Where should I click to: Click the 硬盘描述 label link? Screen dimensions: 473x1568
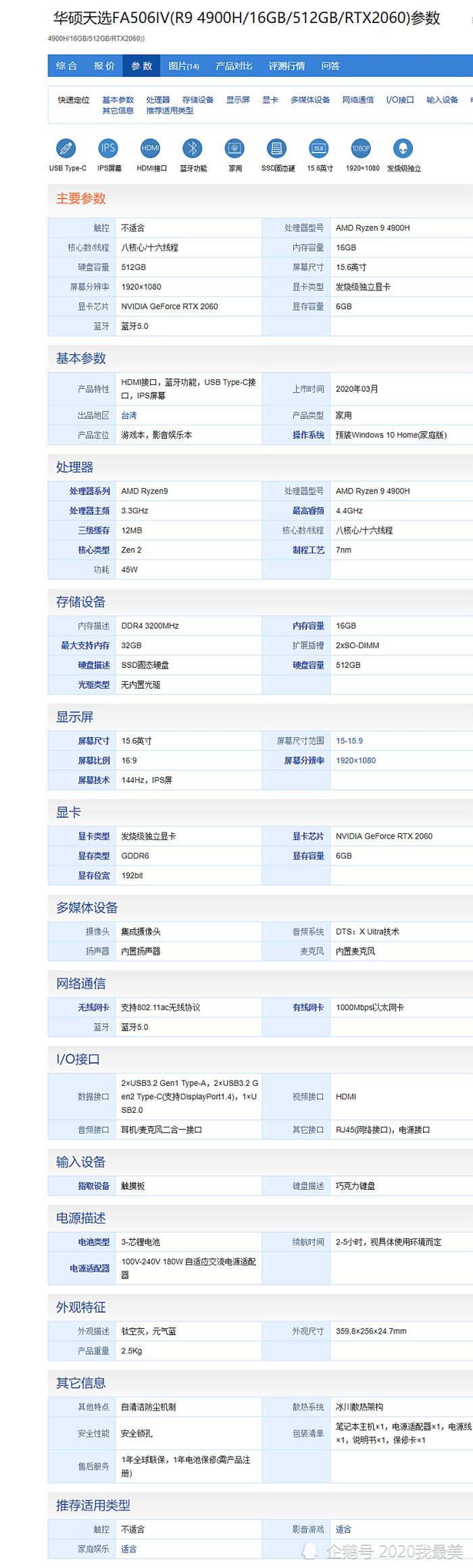93,665
